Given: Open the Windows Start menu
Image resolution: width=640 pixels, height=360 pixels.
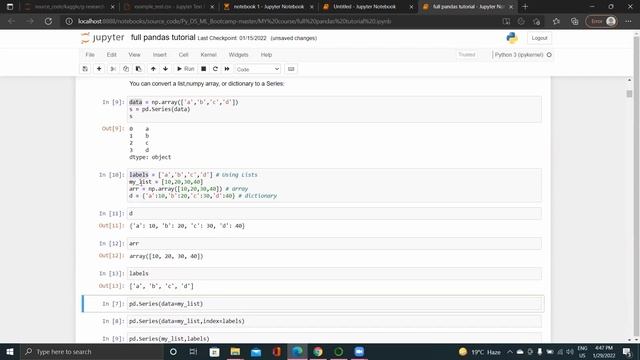Looking at the screenshot, I should point(10,351).
